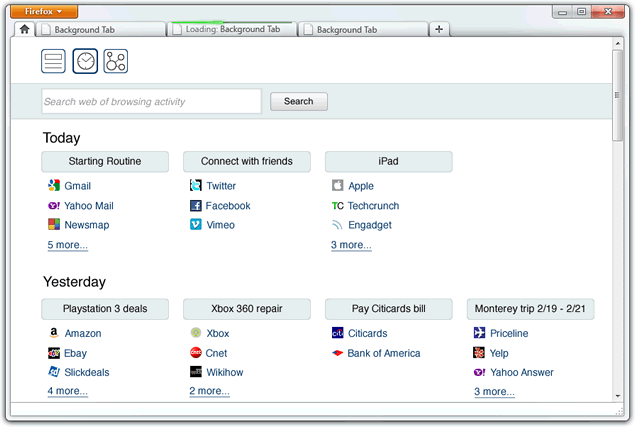Switch to the loading Background Tab

point(233,30)
